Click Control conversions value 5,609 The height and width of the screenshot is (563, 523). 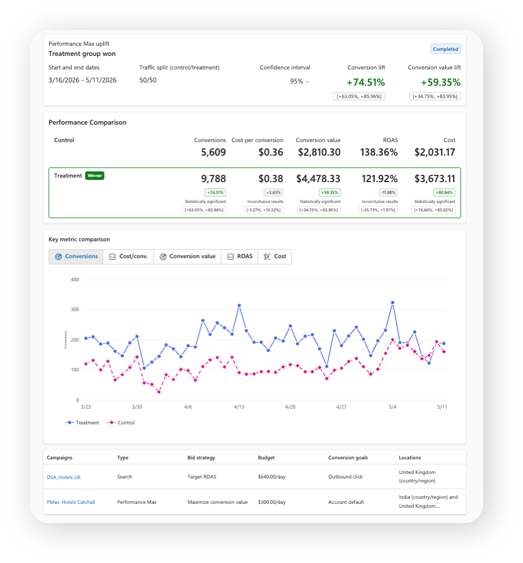(213, 152)
